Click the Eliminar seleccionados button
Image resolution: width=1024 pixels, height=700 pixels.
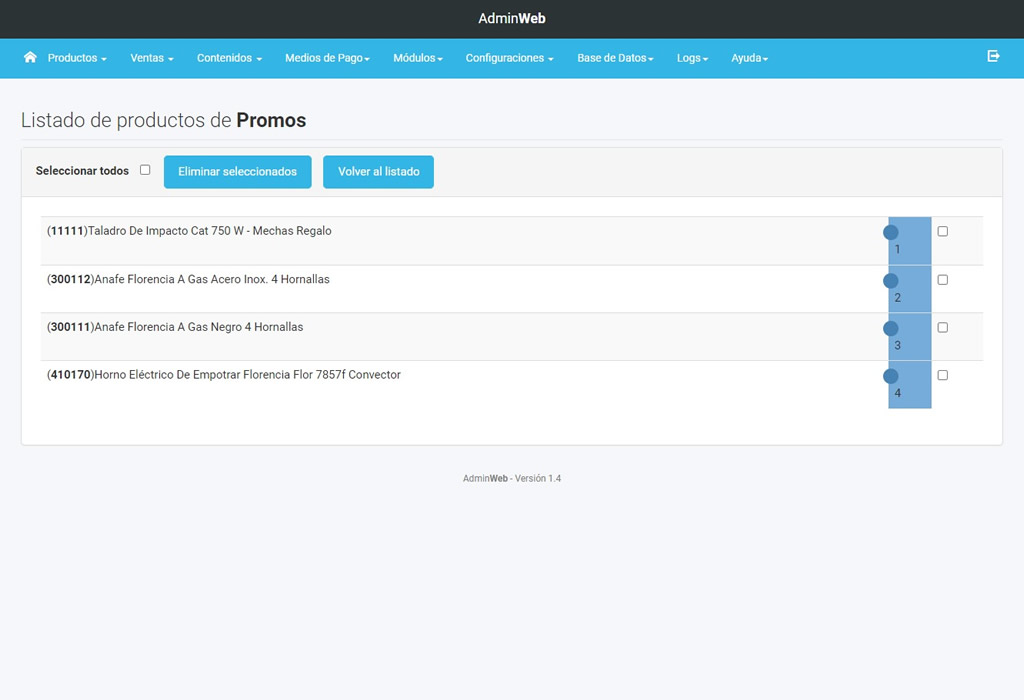(237, 172)
